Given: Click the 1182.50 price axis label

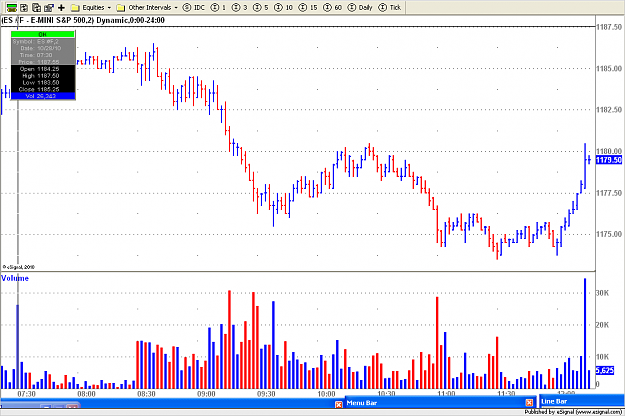Looking at the screenshot, I should 609,110.
